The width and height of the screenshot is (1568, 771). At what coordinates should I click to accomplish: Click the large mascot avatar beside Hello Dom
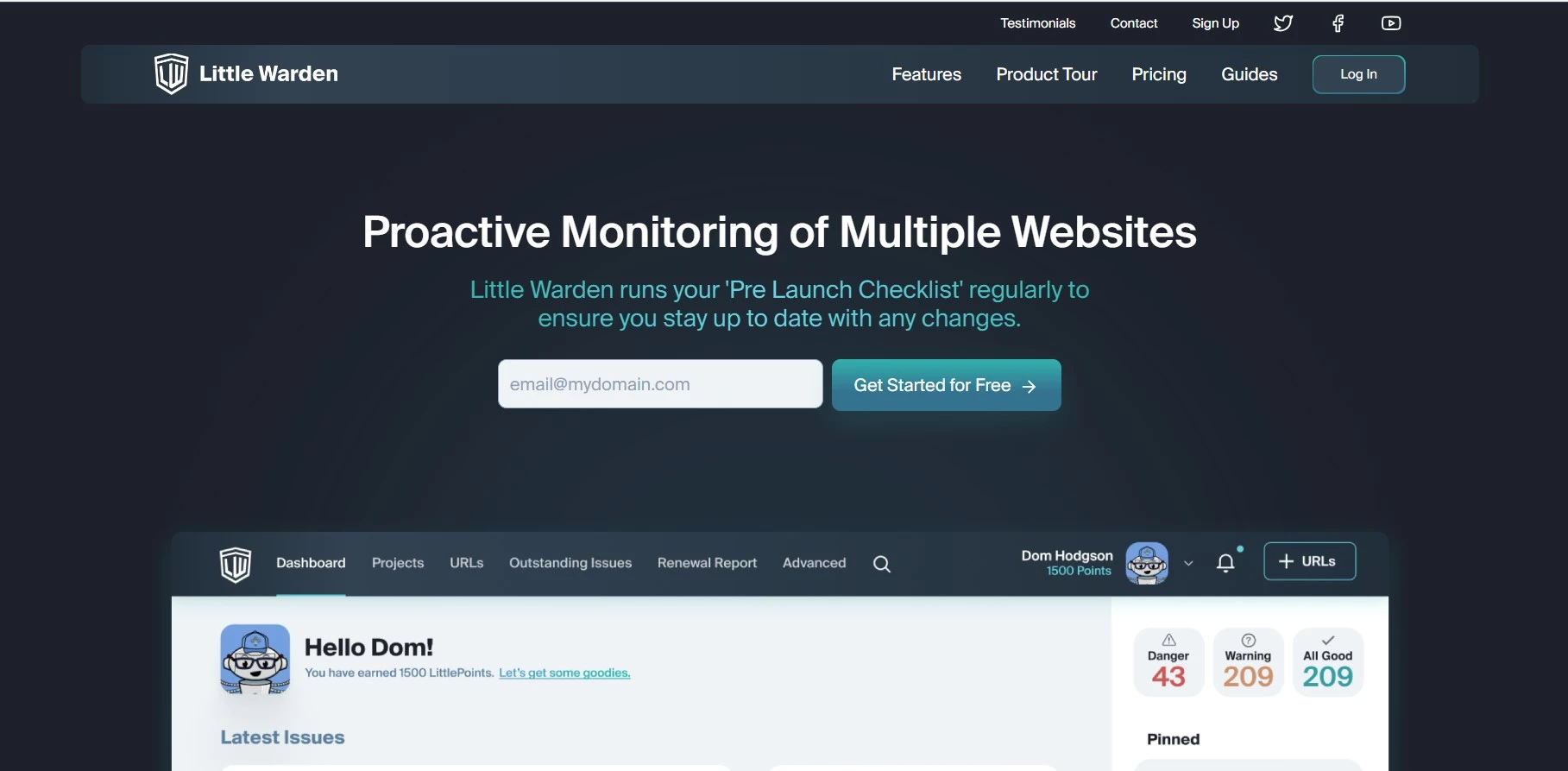click(x=255, y=659)
